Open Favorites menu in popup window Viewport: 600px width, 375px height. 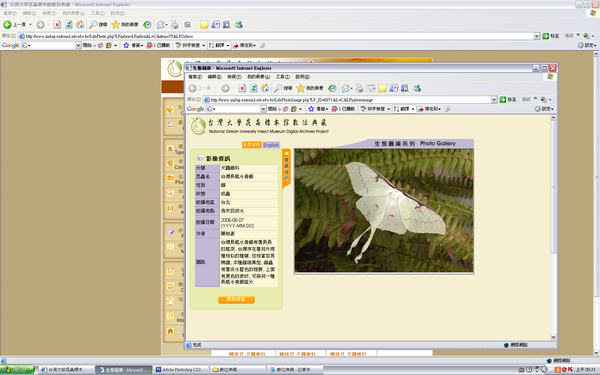(258, 77)
